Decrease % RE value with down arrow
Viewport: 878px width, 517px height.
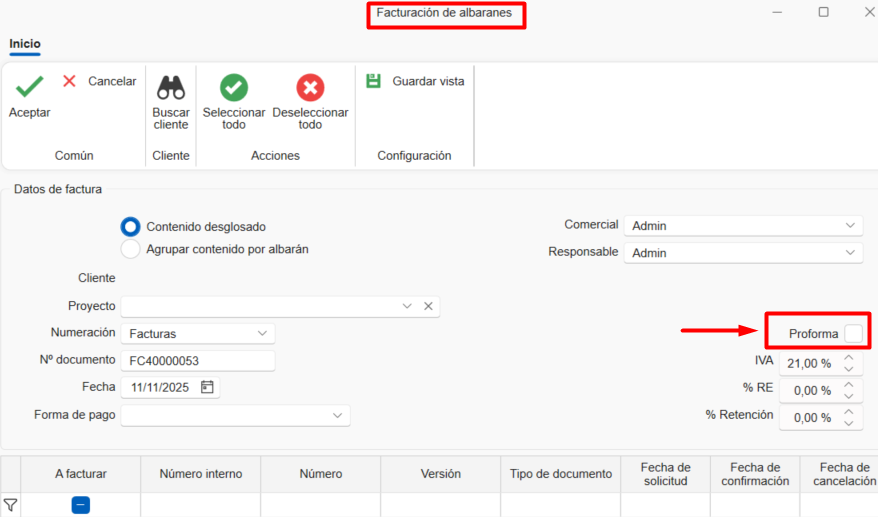849,396
